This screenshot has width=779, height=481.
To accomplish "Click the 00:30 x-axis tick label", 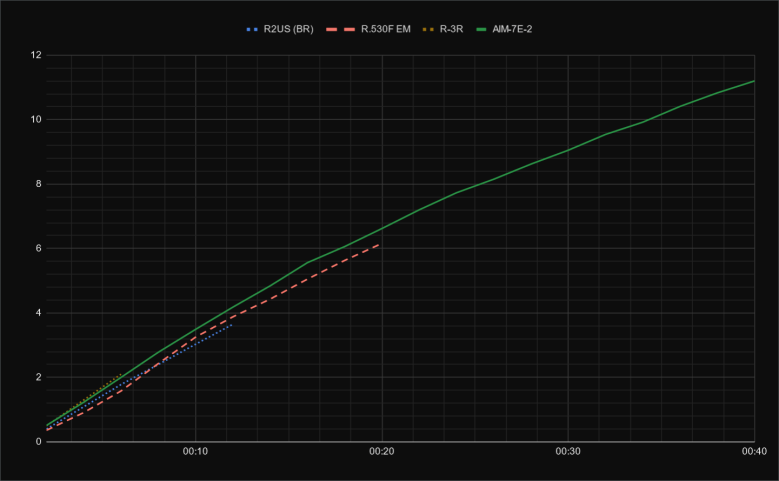I will point(567,453).
